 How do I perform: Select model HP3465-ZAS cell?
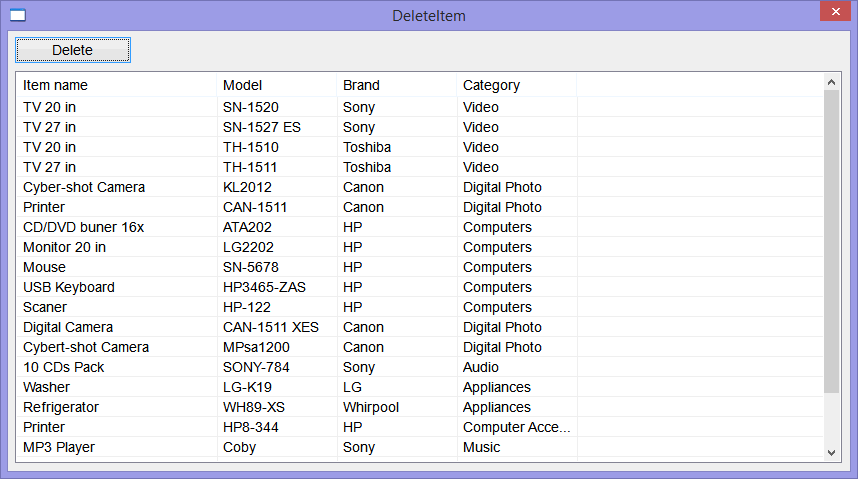pos(264,287)
